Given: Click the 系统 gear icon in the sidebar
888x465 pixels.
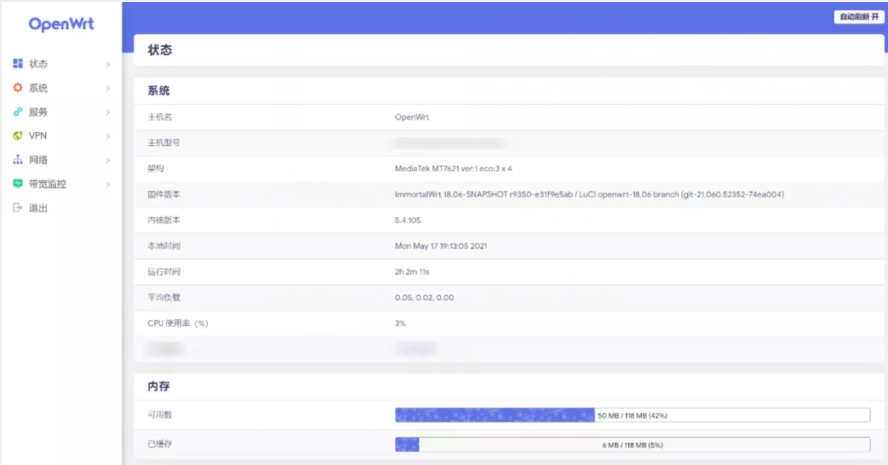Looking at the screenshot, I should pyautogui.click(x=18, y=88).
